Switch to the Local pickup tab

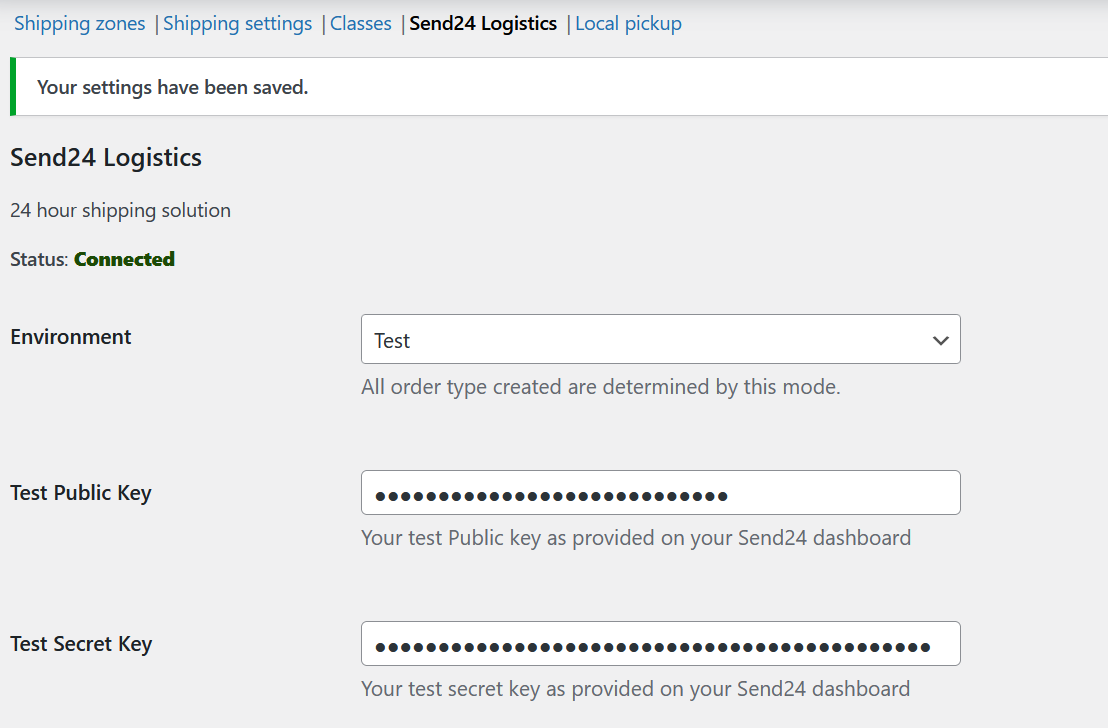click(628, 22)
